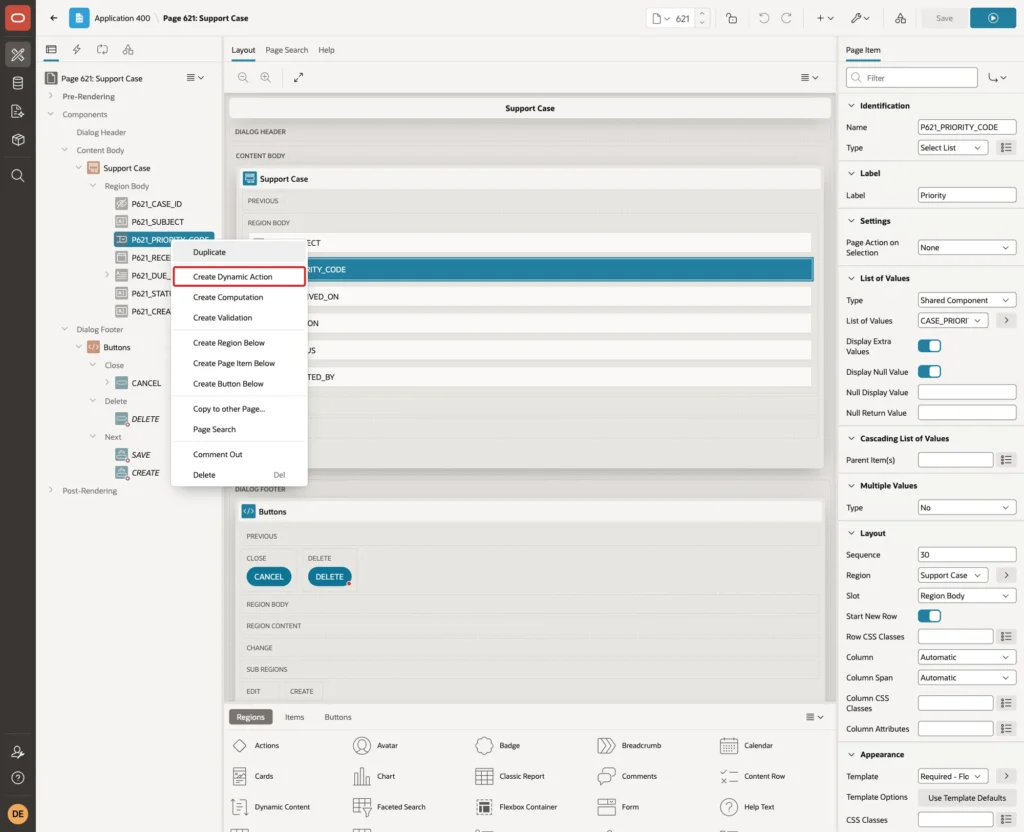Click the Rendering tree tab icon
1024x832 pixels.
(52, 50)
